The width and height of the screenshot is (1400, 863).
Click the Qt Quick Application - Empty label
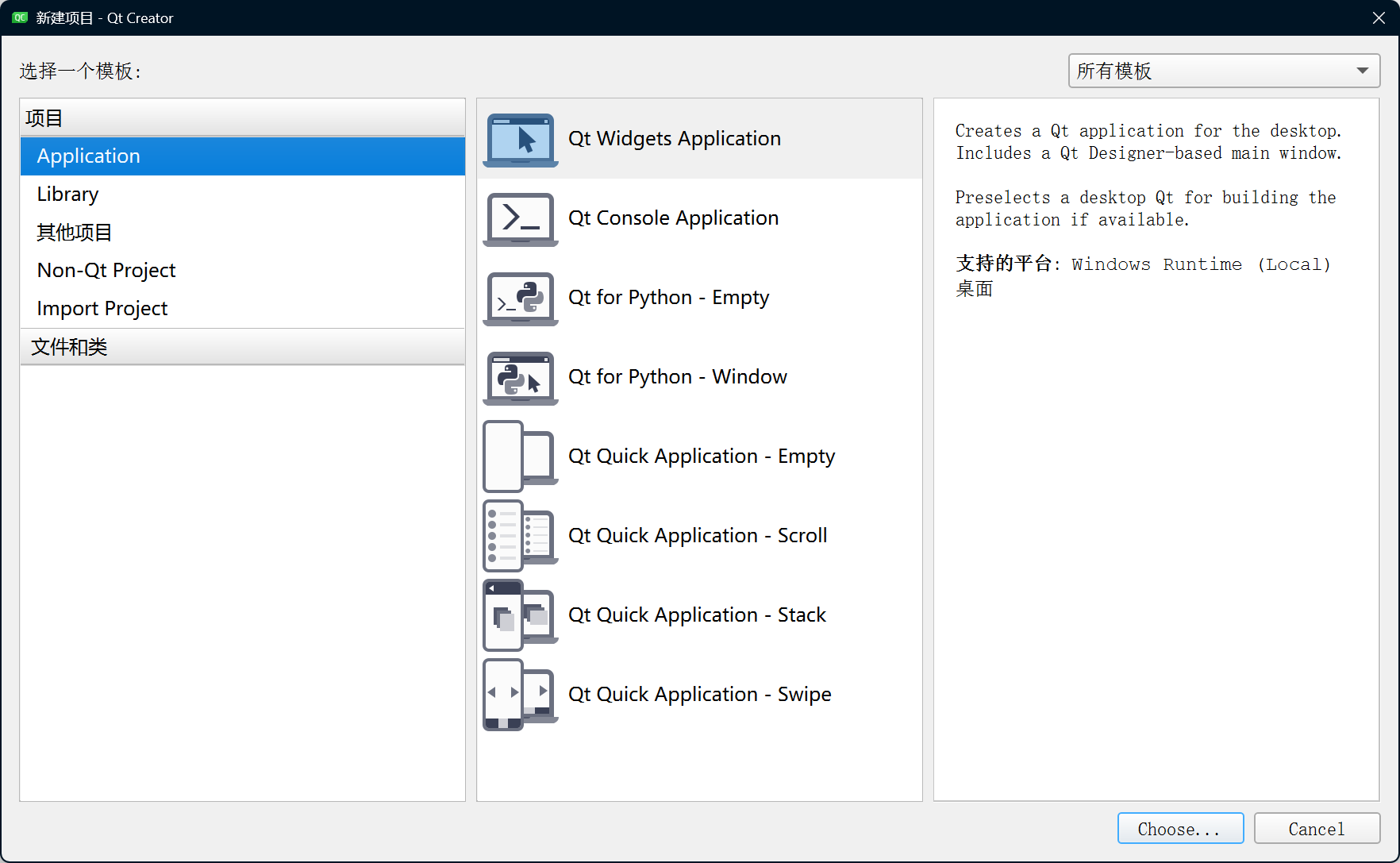pyautogui.click(x=702, y=457)
